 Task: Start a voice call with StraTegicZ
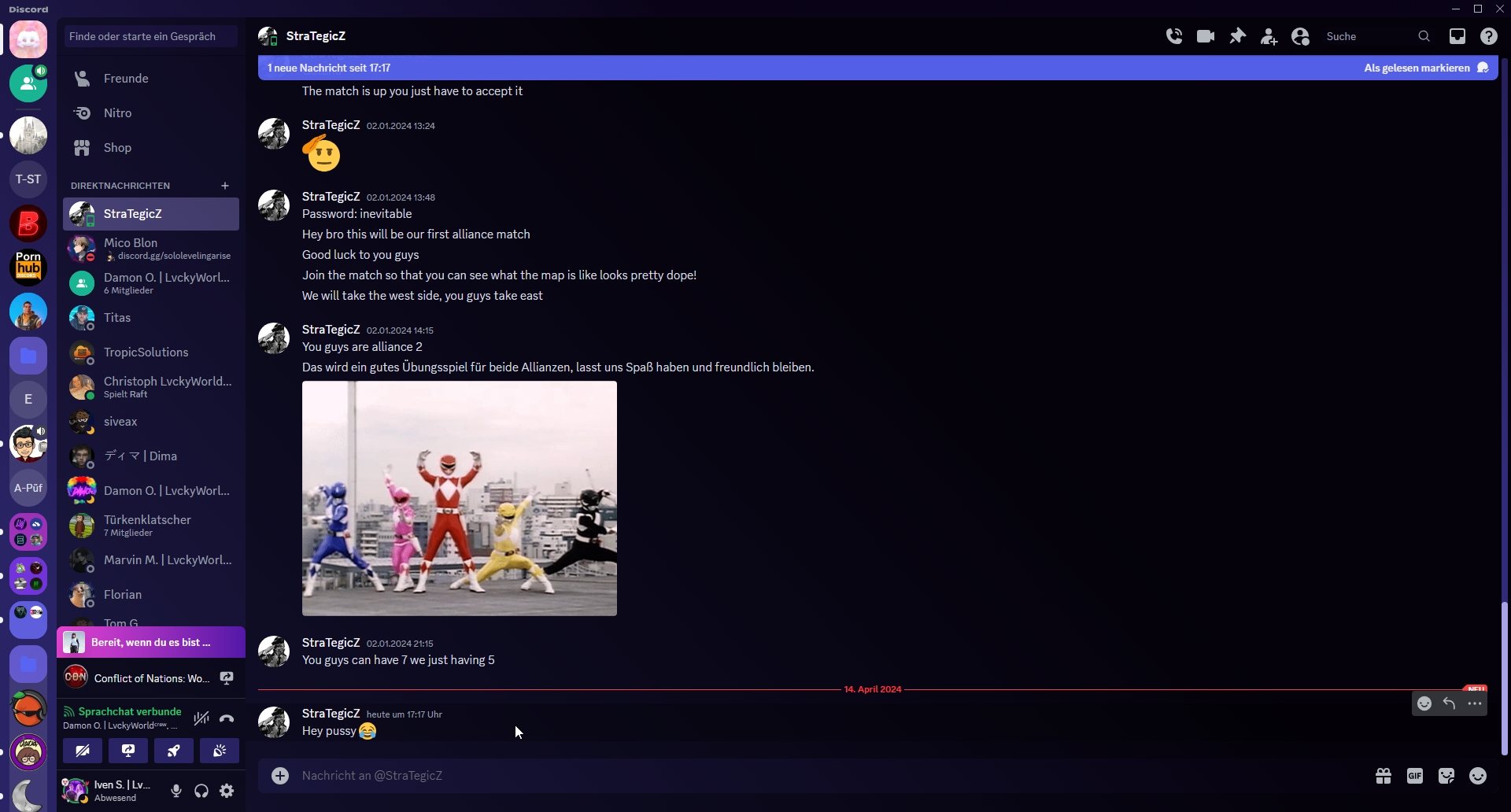tap(1174, 36)
